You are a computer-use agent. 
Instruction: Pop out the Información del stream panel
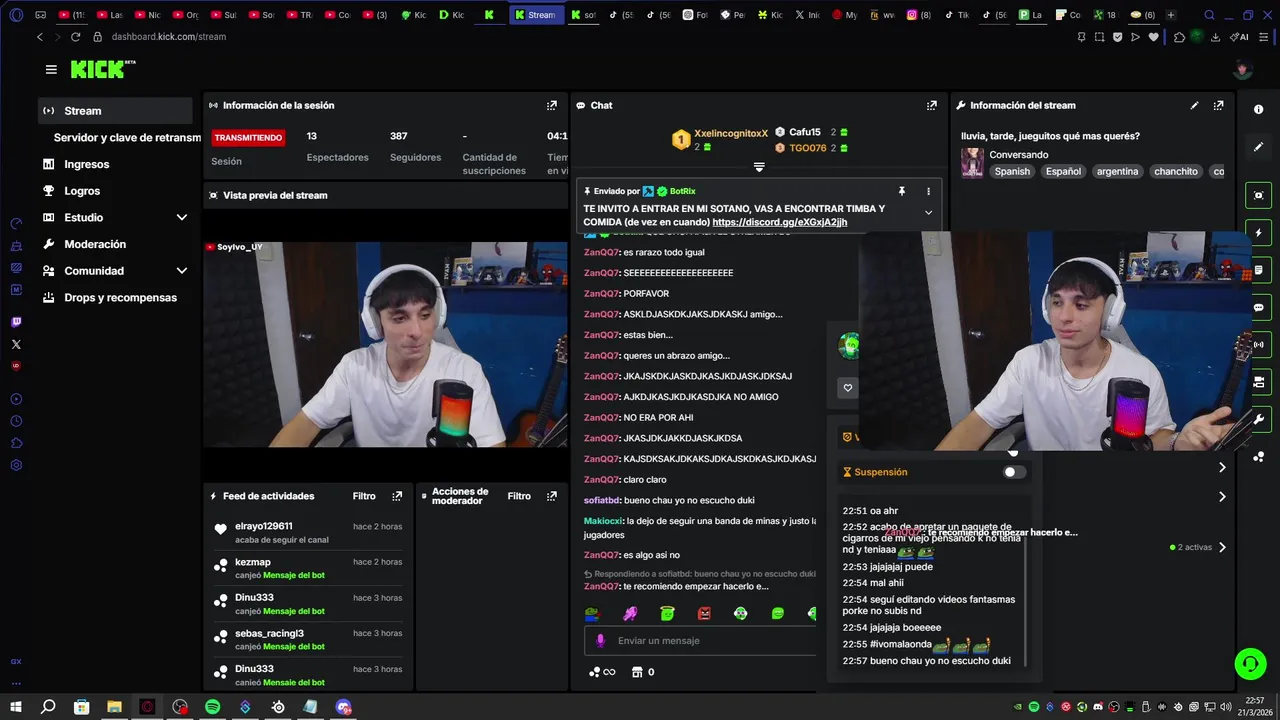(x=1218, y=105)
